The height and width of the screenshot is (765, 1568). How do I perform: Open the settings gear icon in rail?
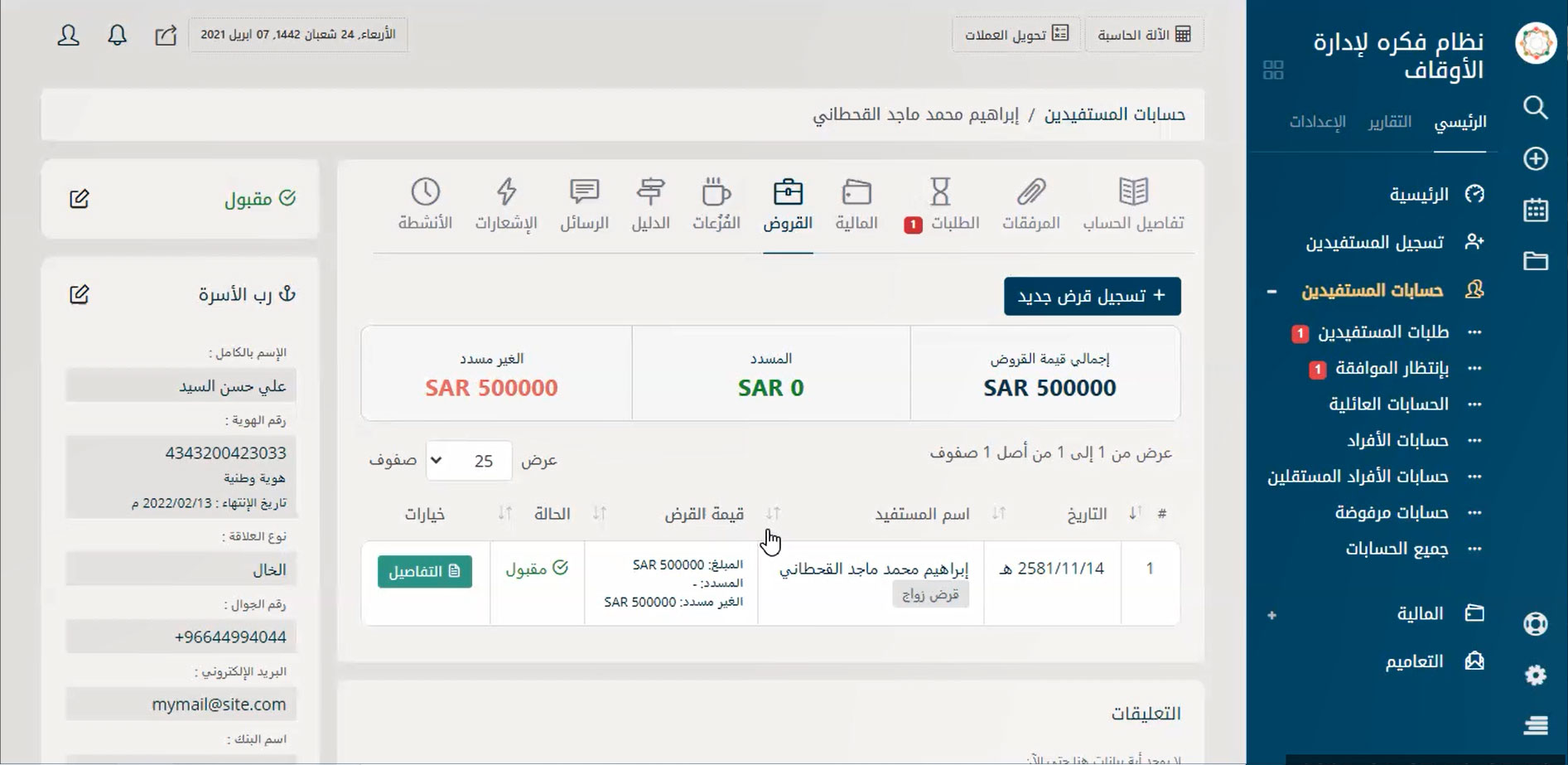[1535, 675]
